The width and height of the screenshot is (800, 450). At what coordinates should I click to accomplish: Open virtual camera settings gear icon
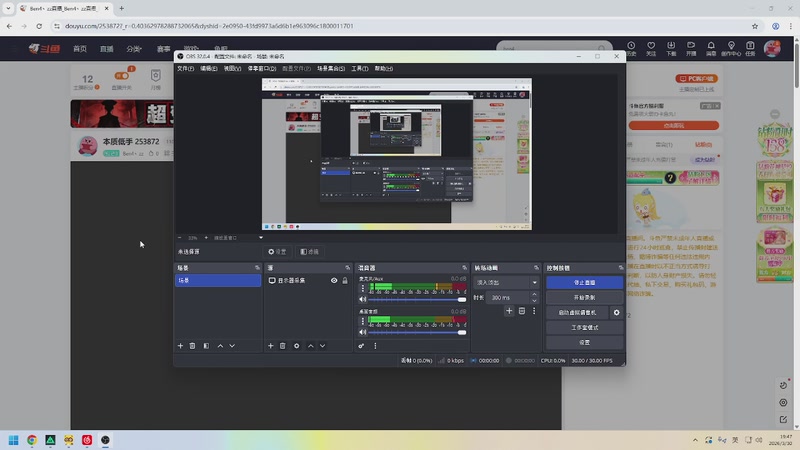[616, 312]
